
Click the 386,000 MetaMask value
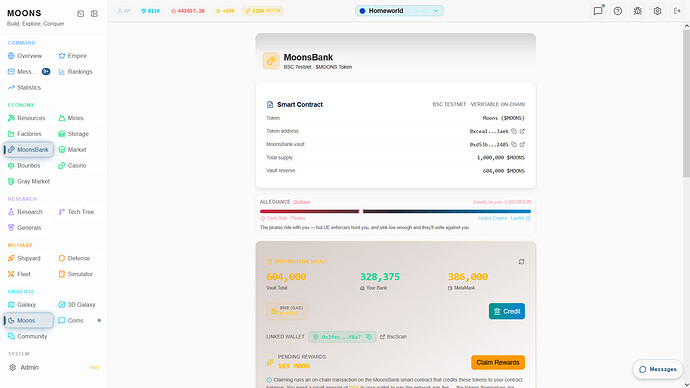click(468, 277)
